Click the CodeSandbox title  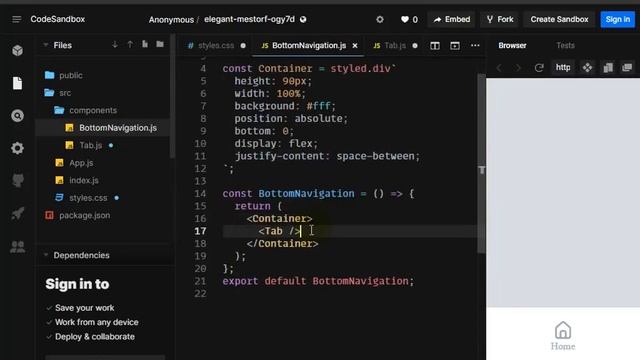pos(58,19)
